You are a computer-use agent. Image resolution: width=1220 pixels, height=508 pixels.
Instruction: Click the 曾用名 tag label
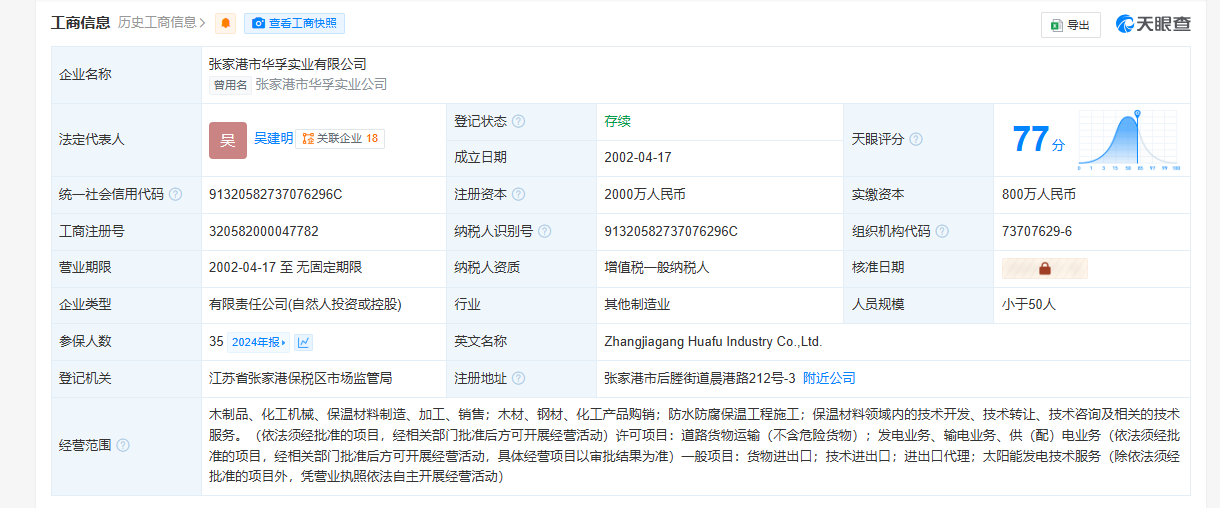click(229, 85)
